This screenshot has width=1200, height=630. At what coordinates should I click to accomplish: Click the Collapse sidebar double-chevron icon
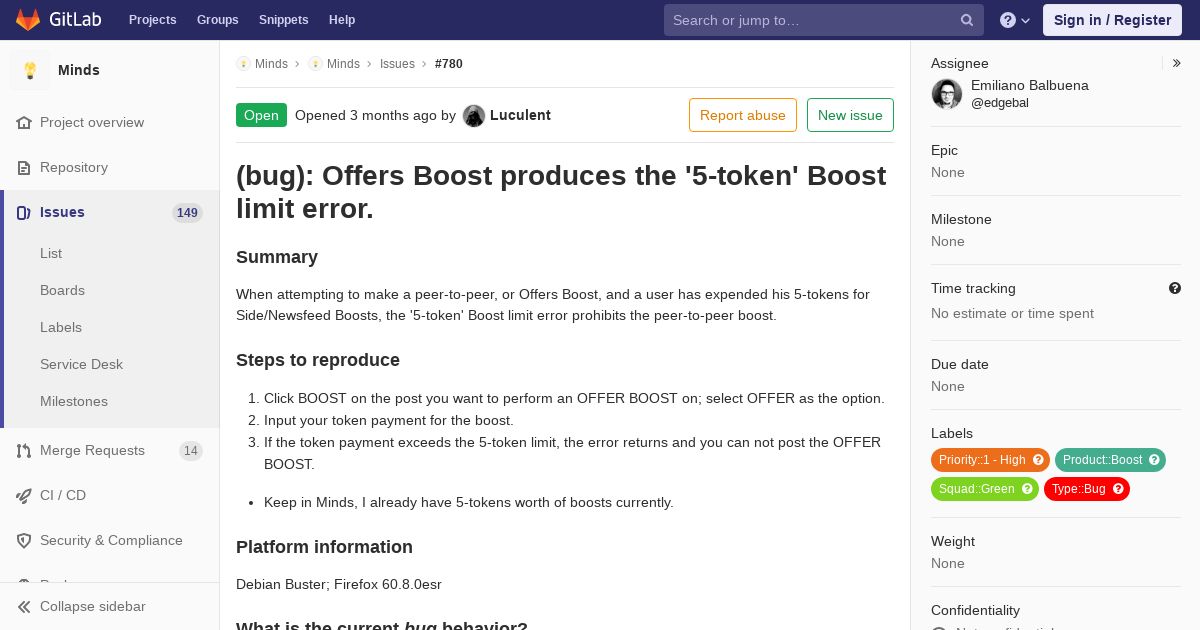click(24, 607)
